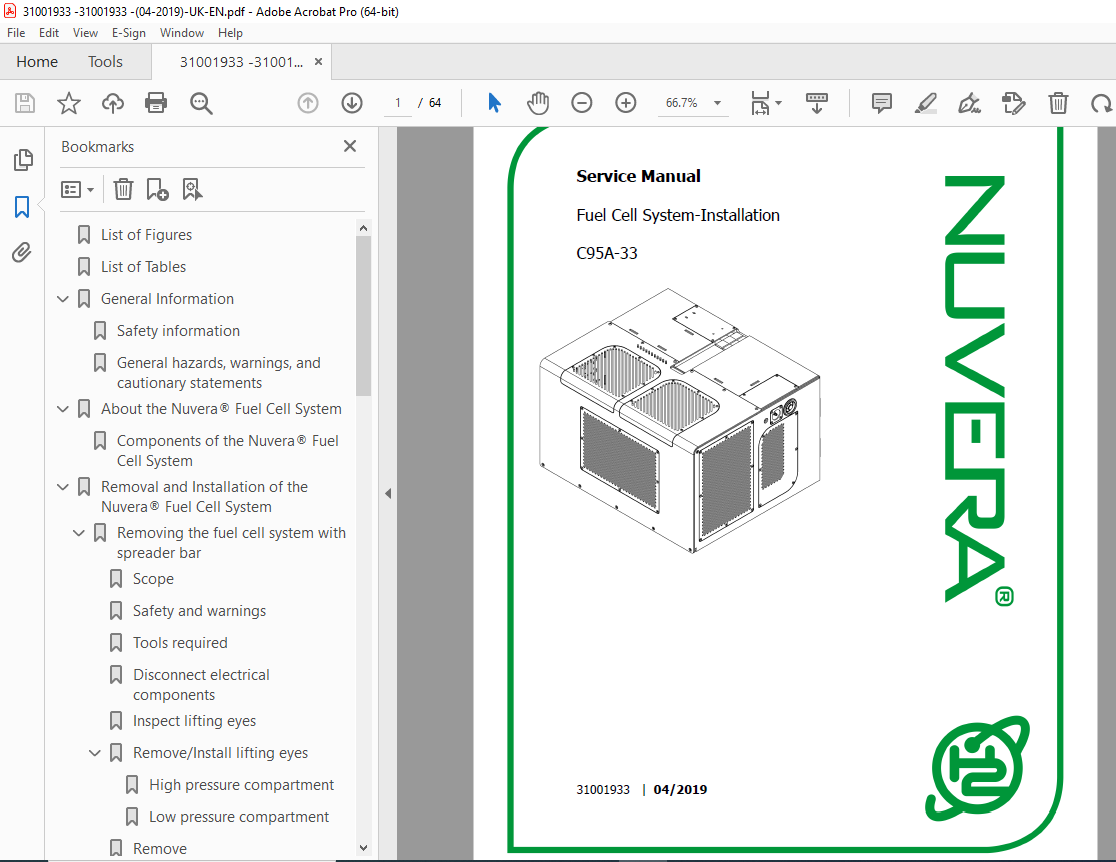Go to previous page arrow
Screen dimensions: 1116x862
(307, 103)
